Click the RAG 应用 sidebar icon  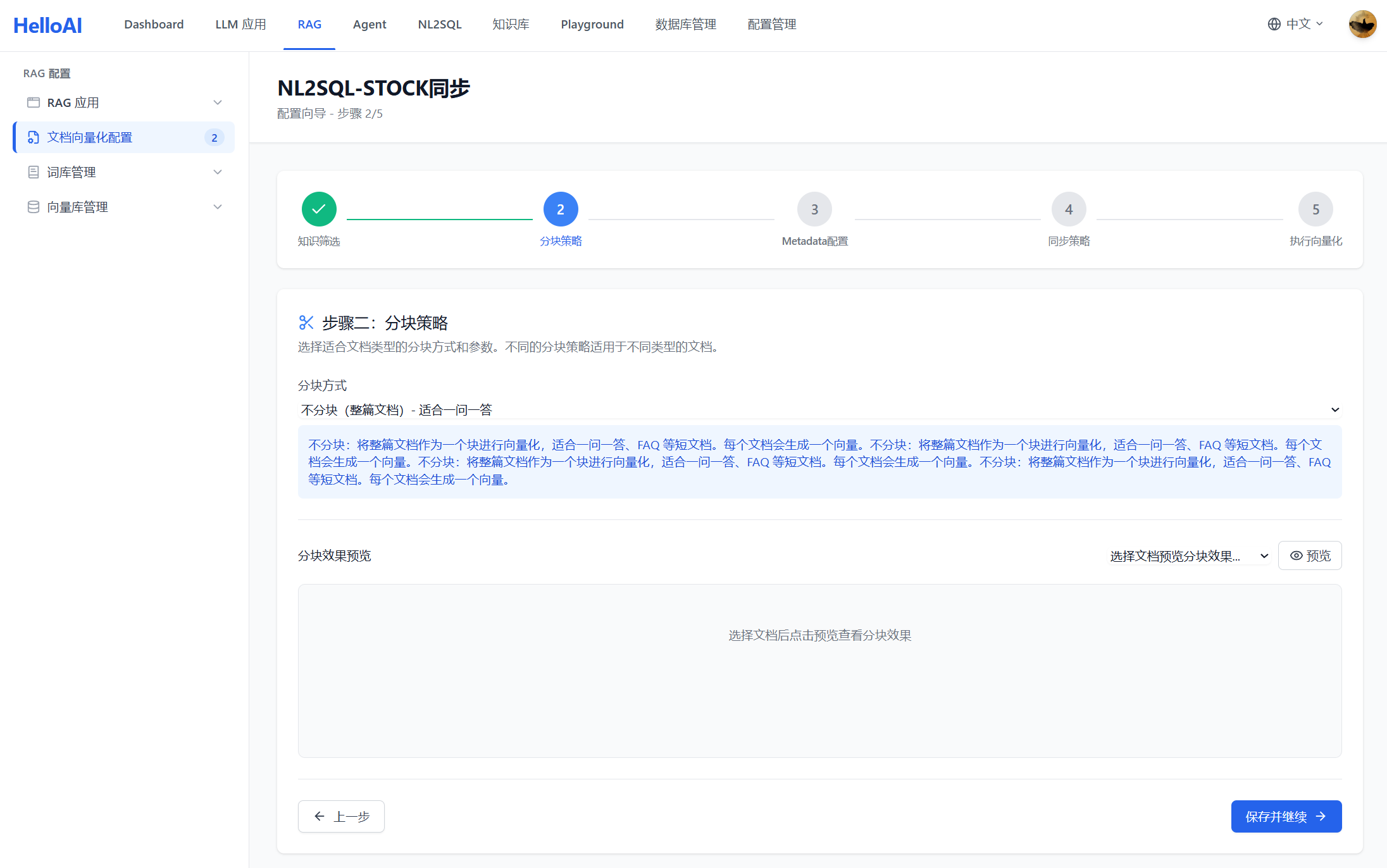click(34, 102)
